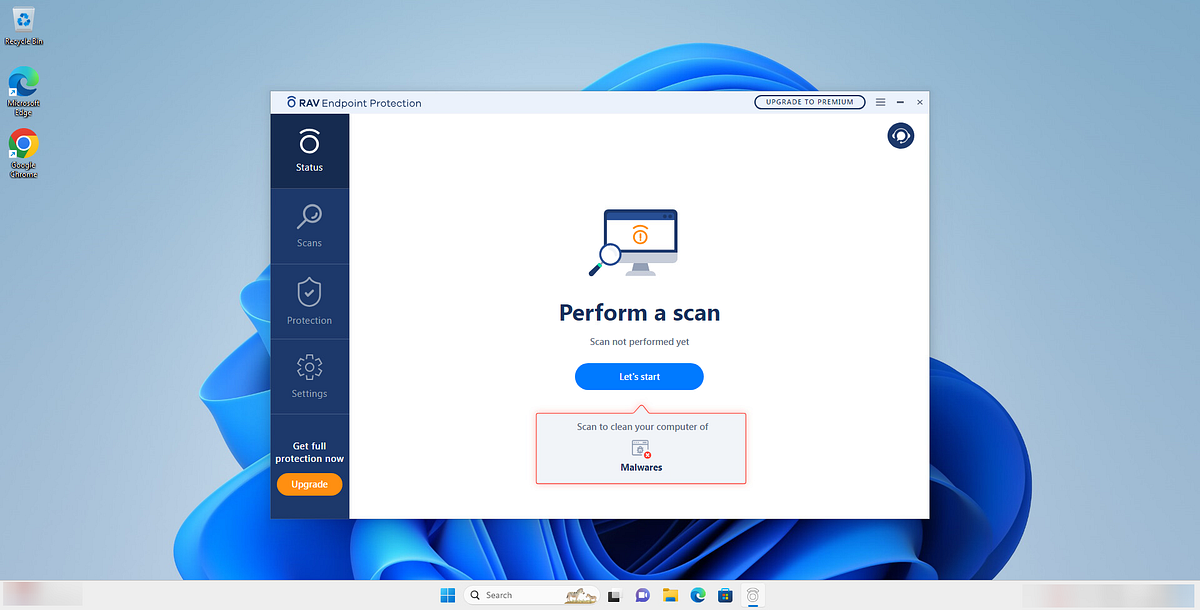The height and width of the screenshot is (610, 1200).
Task: Open the hamburger menu in title bar
Action: point(881,102)
